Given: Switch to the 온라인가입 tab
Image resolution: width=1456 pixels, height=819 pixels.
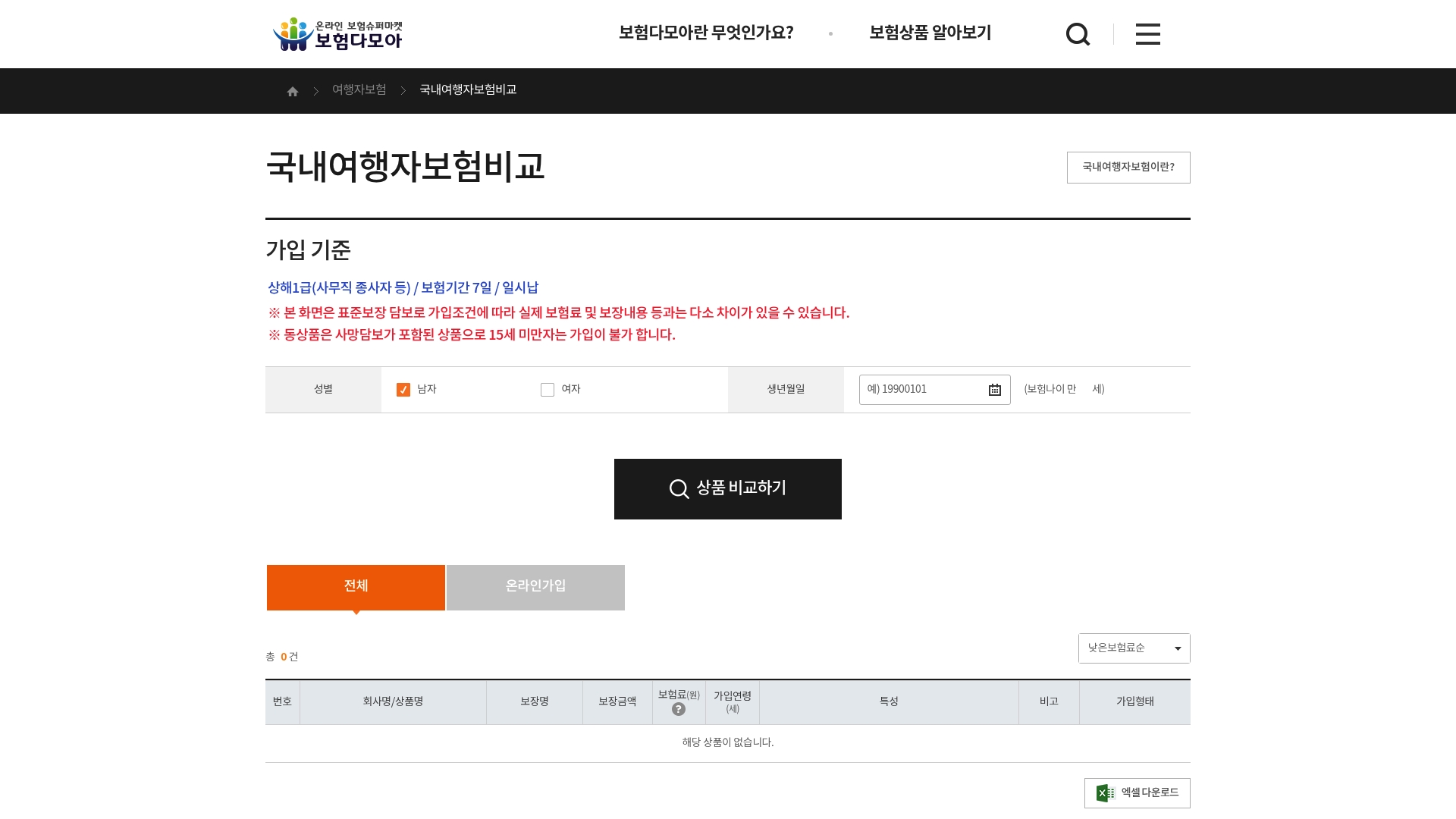Looking at the screenshot, I should (x=535, y=586).
